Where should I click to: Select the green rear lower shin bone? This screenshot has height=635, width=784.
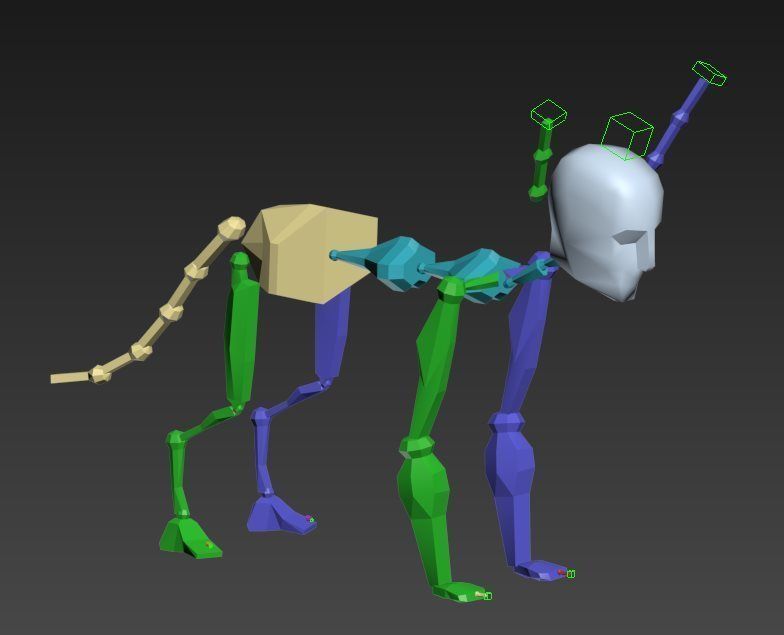pos(178,475)
